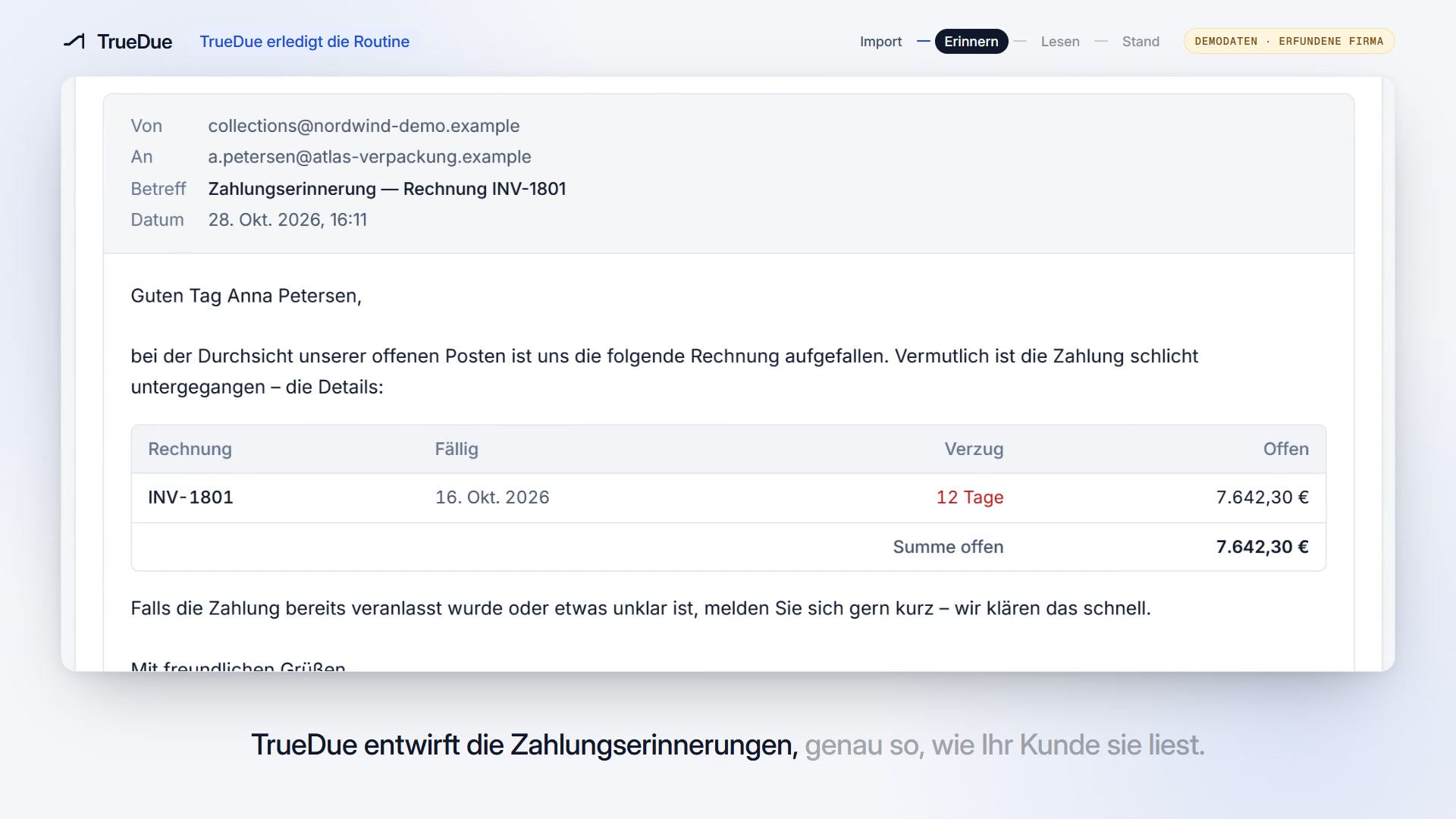
Task: Click the 'Summe offen' label
Action: 948,547
